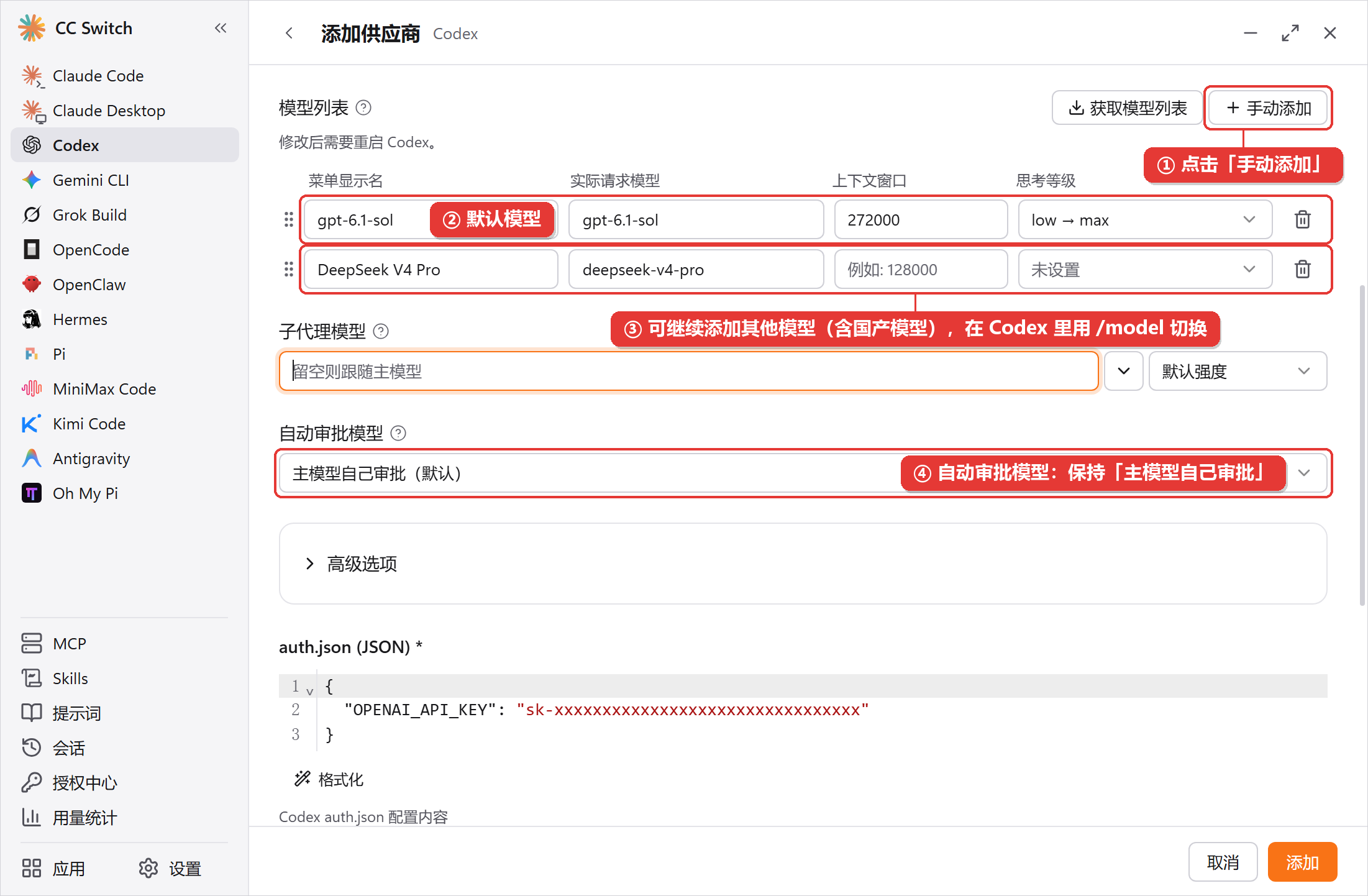
Task: Open OpenClaw app entry
Action: [125, 285]
